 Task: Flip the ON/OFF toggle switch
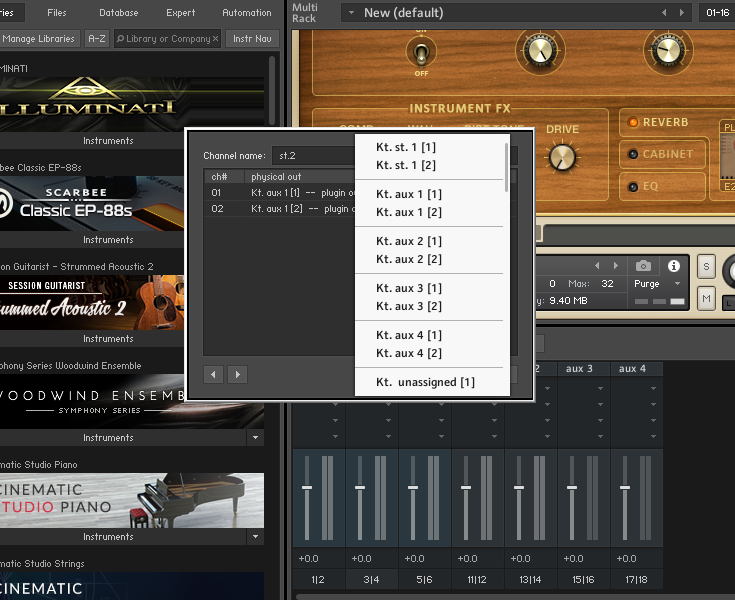[x=421, y=53]
